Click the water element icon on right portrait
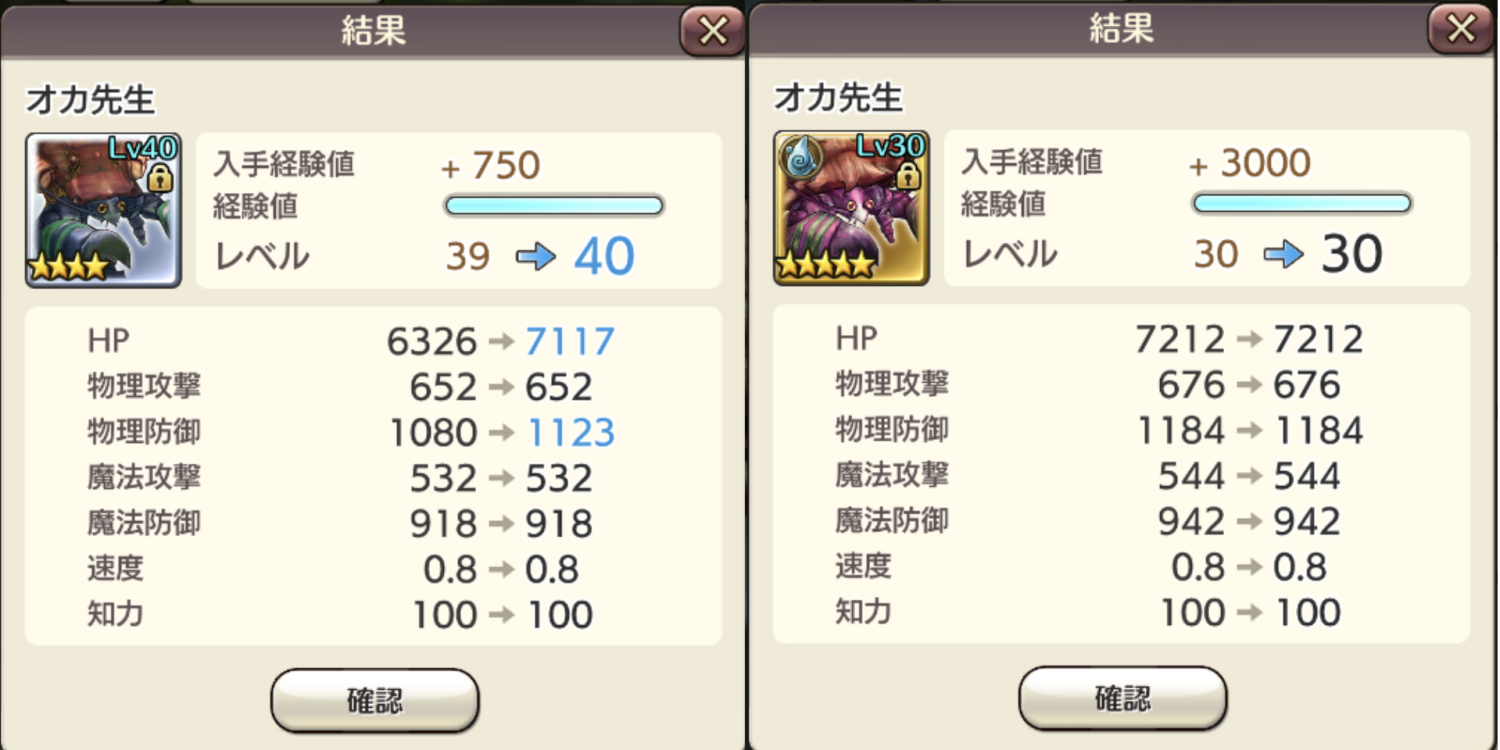This screenshot has width=1500, height=750. point(800,155)
